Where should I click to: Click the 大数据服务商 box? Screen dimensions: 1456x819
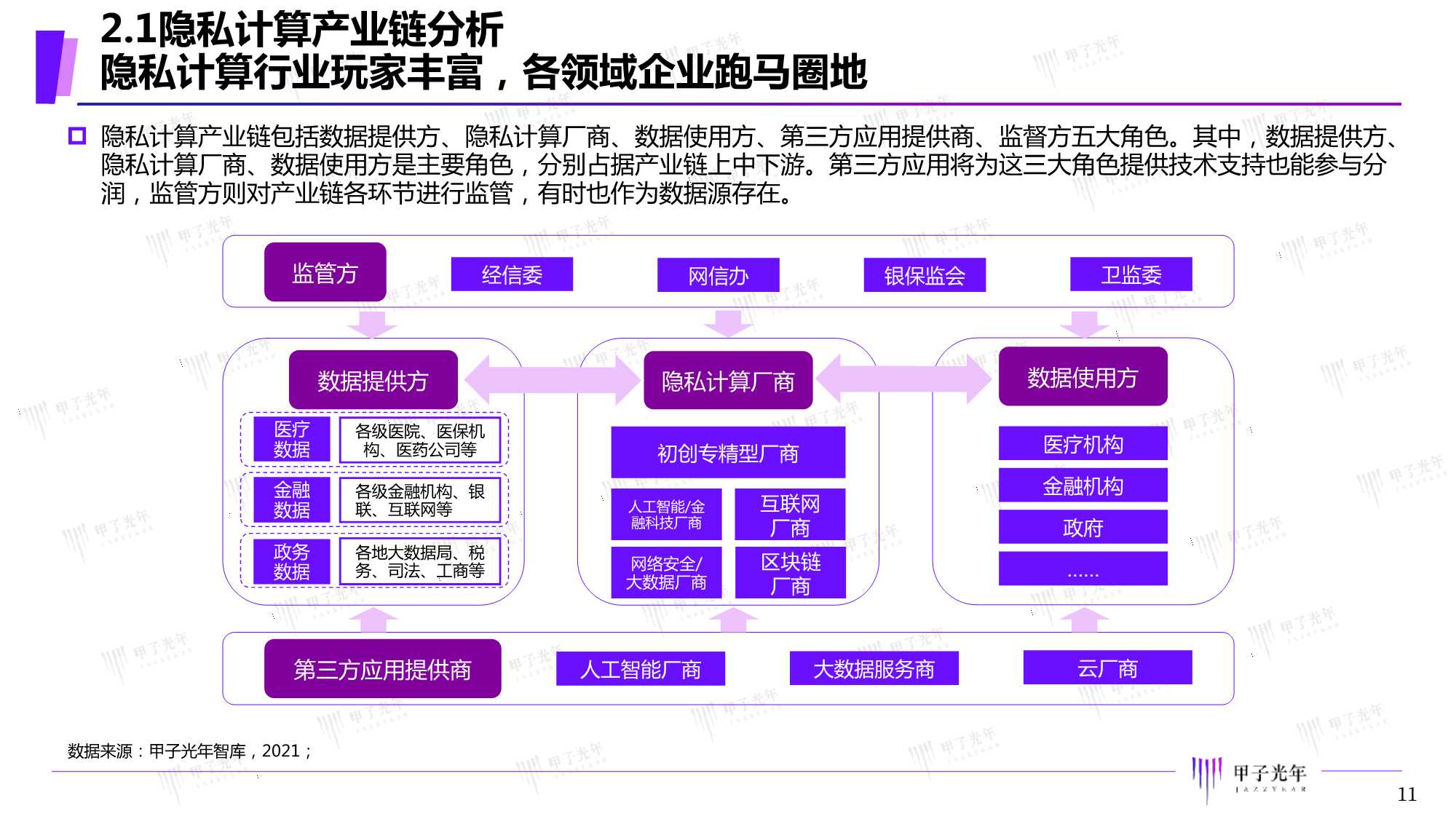(874, 668)
